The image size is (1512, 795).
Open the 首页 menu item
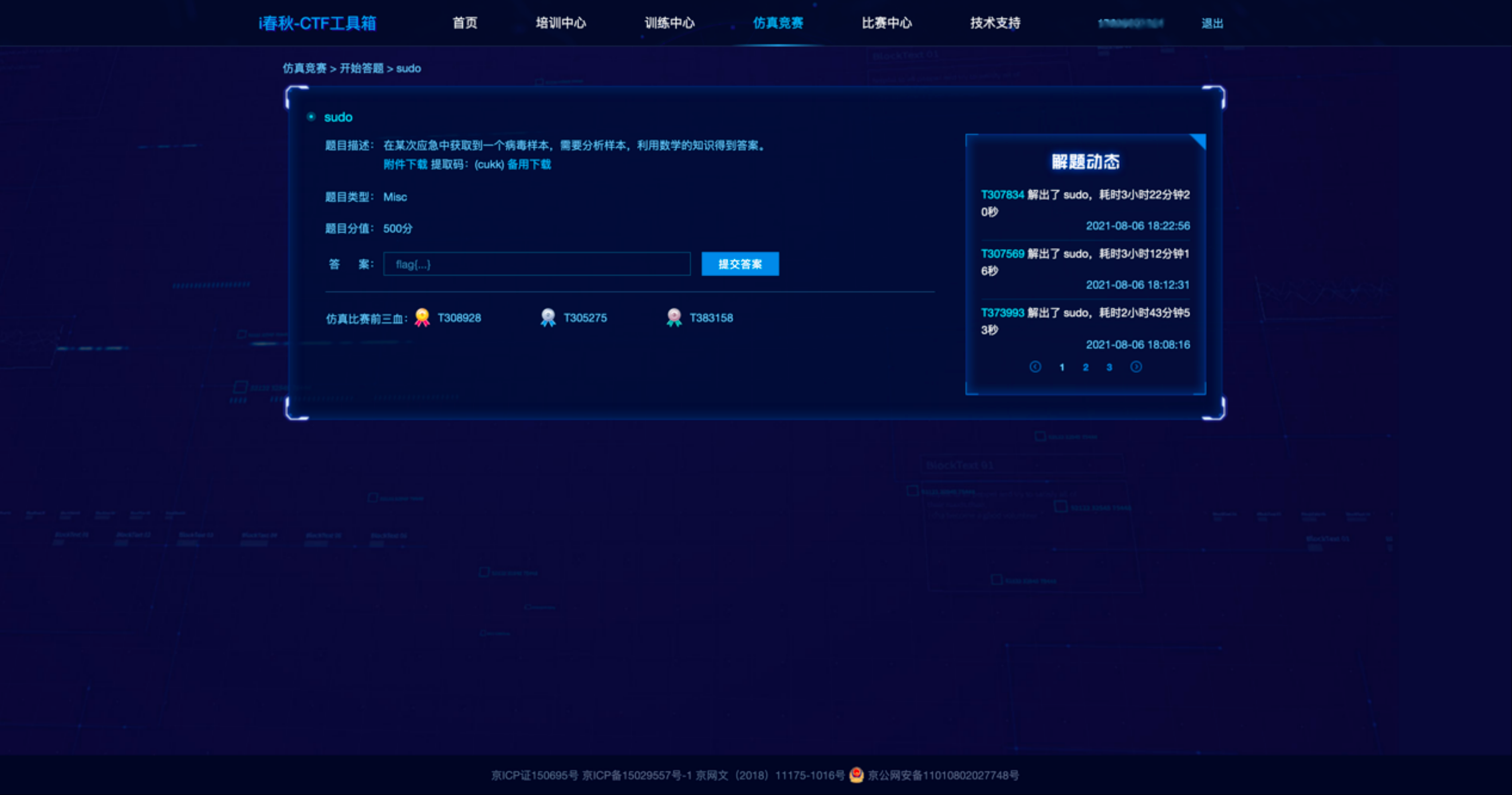tap(464, 23)
